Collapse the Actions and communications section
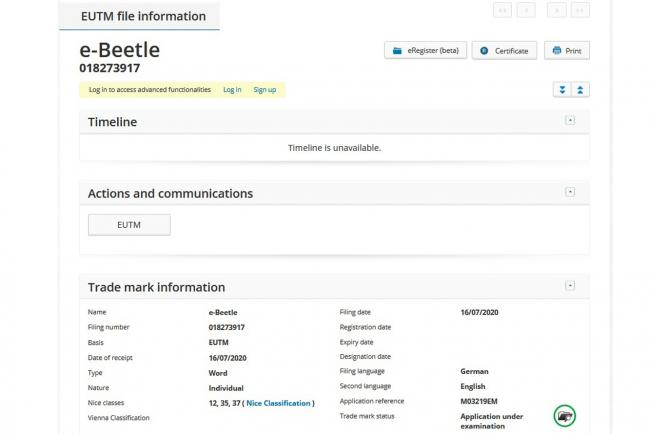Image resolution: width=650 pixels, height=434 pixels. (570, 192)
